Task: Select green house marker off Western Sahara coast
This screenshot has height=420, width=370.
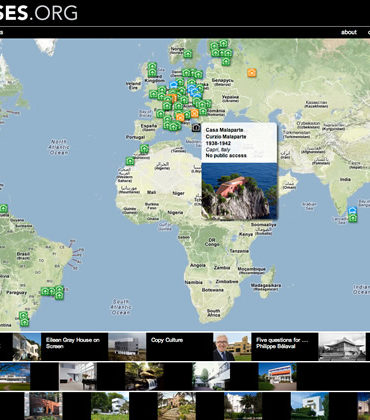Action: point(130,161)
